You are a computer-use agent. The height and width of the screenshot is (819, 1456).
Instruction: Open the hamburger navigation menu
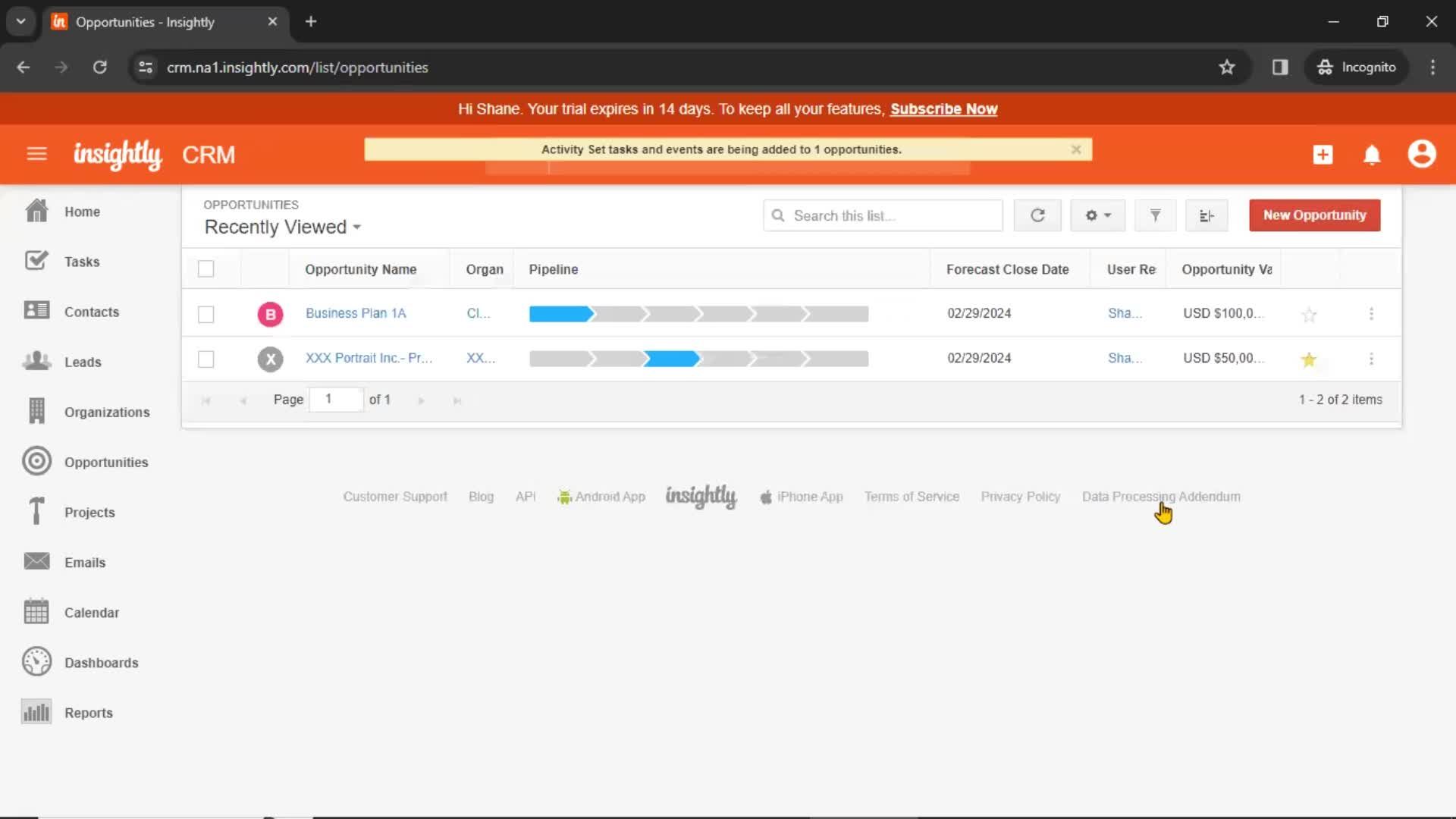point(36,154)
